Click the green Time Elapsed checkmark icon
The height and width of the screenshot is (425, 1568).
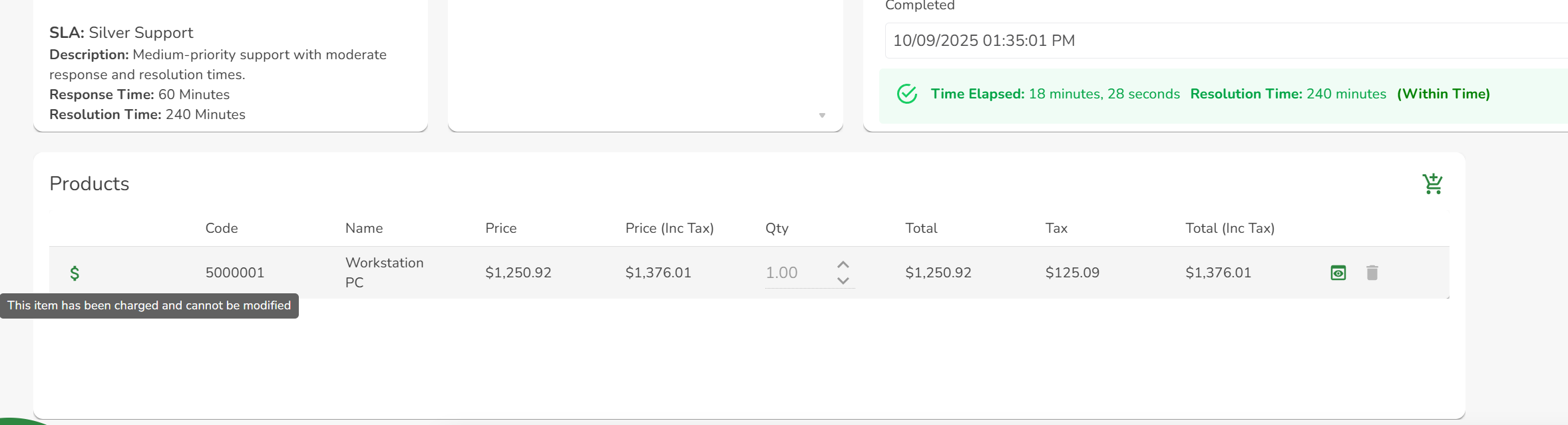(x=906, y=94)
